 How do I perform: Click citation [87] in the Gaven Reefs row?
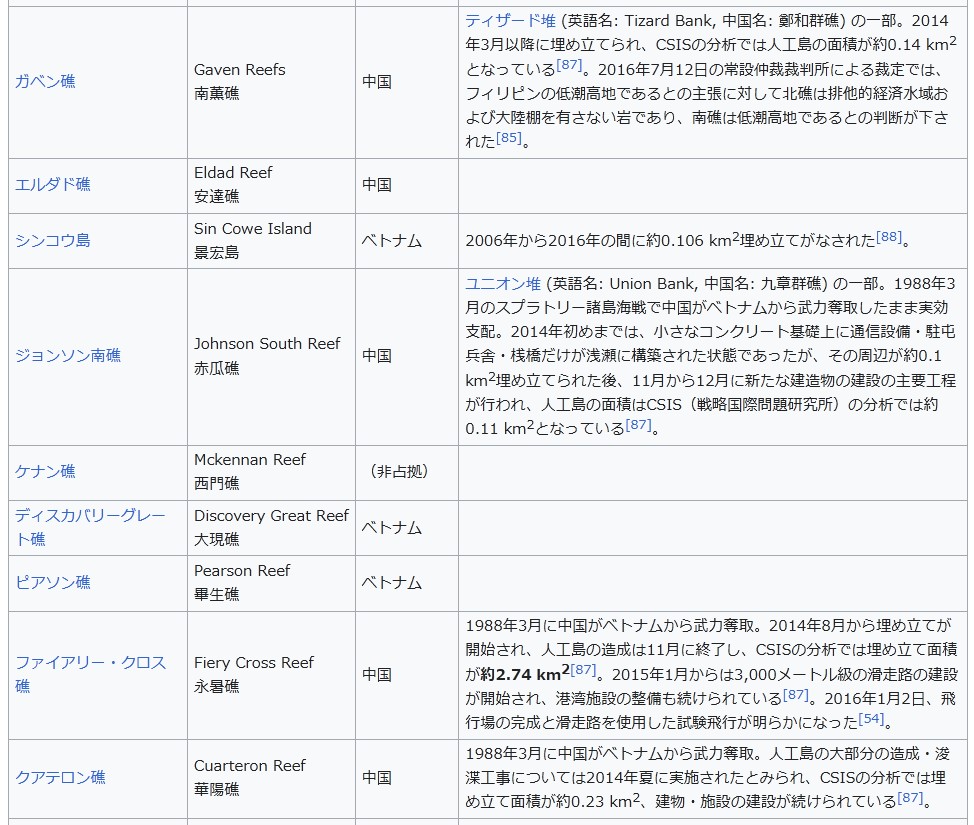(569, 65)
